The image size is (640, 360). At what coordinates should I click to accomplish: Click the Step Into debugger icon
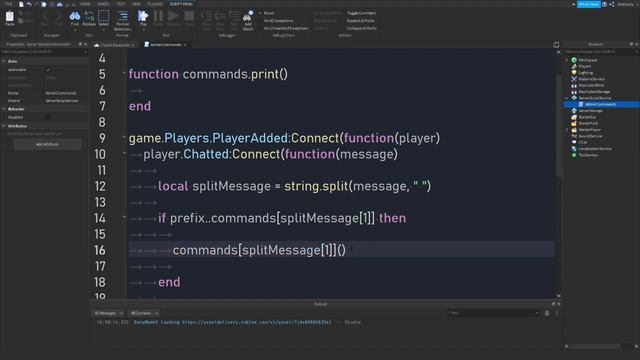pos(206,16)
